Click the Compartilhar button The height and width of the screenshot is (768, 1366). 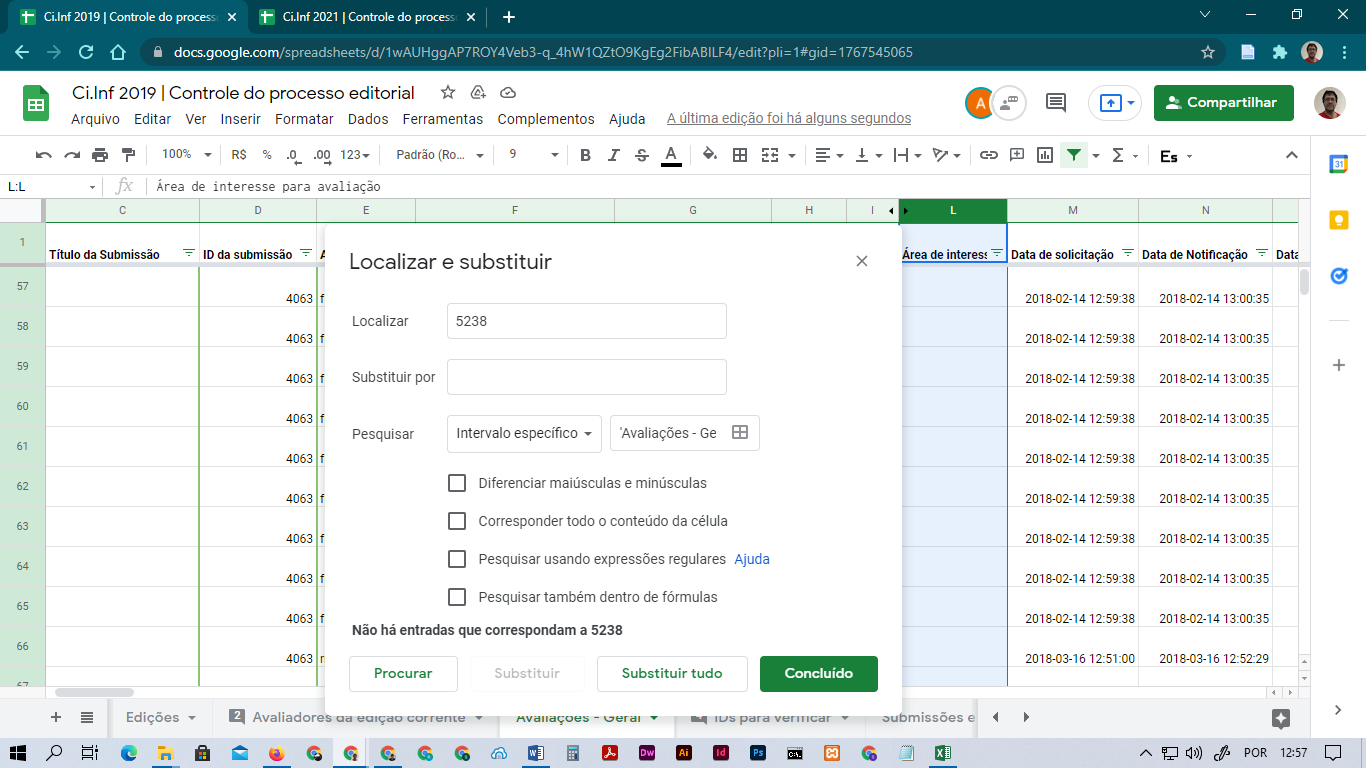pos(1224,102)
